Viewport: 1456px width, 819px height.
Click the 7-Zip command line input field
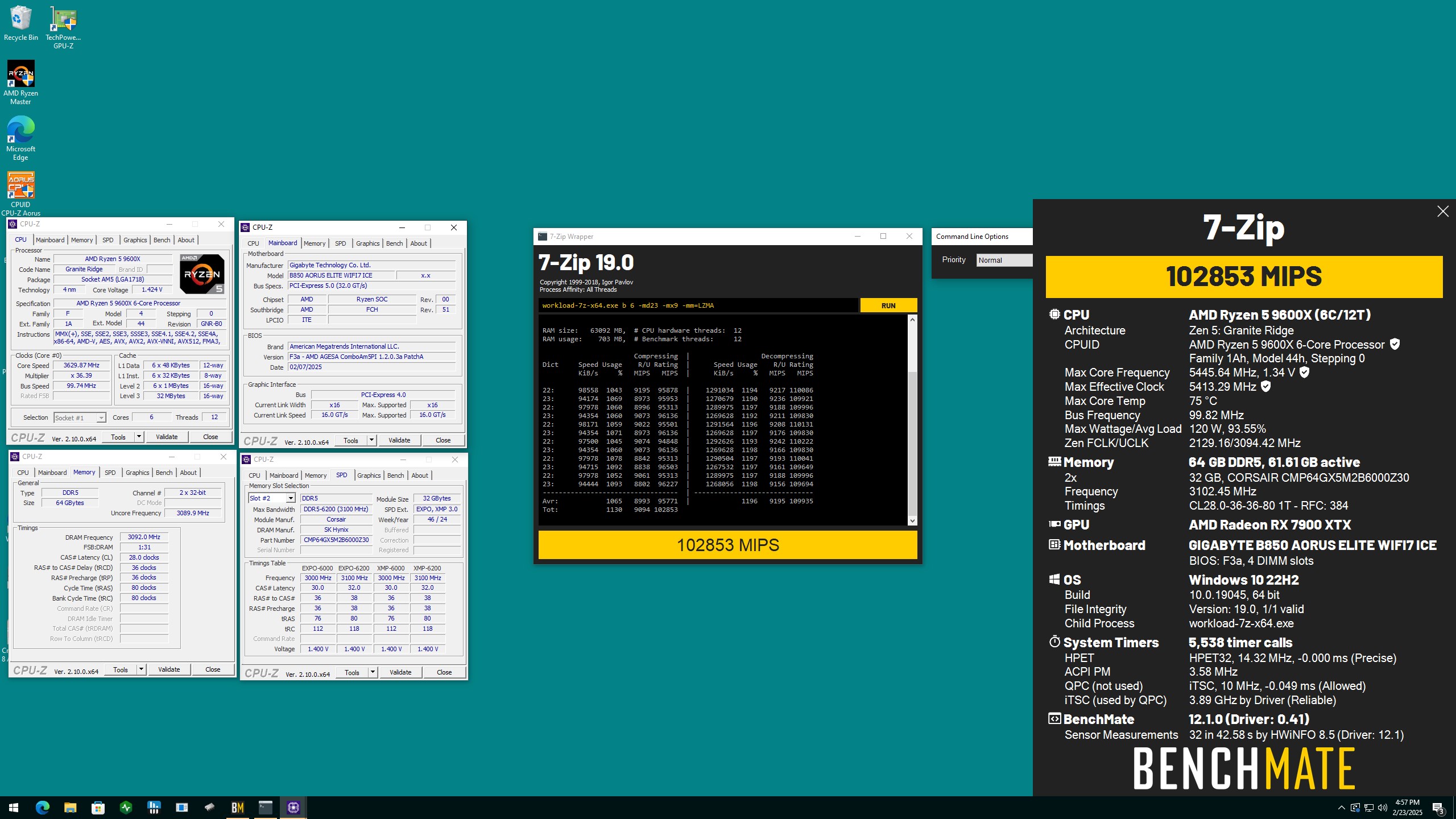pos(698,305)
